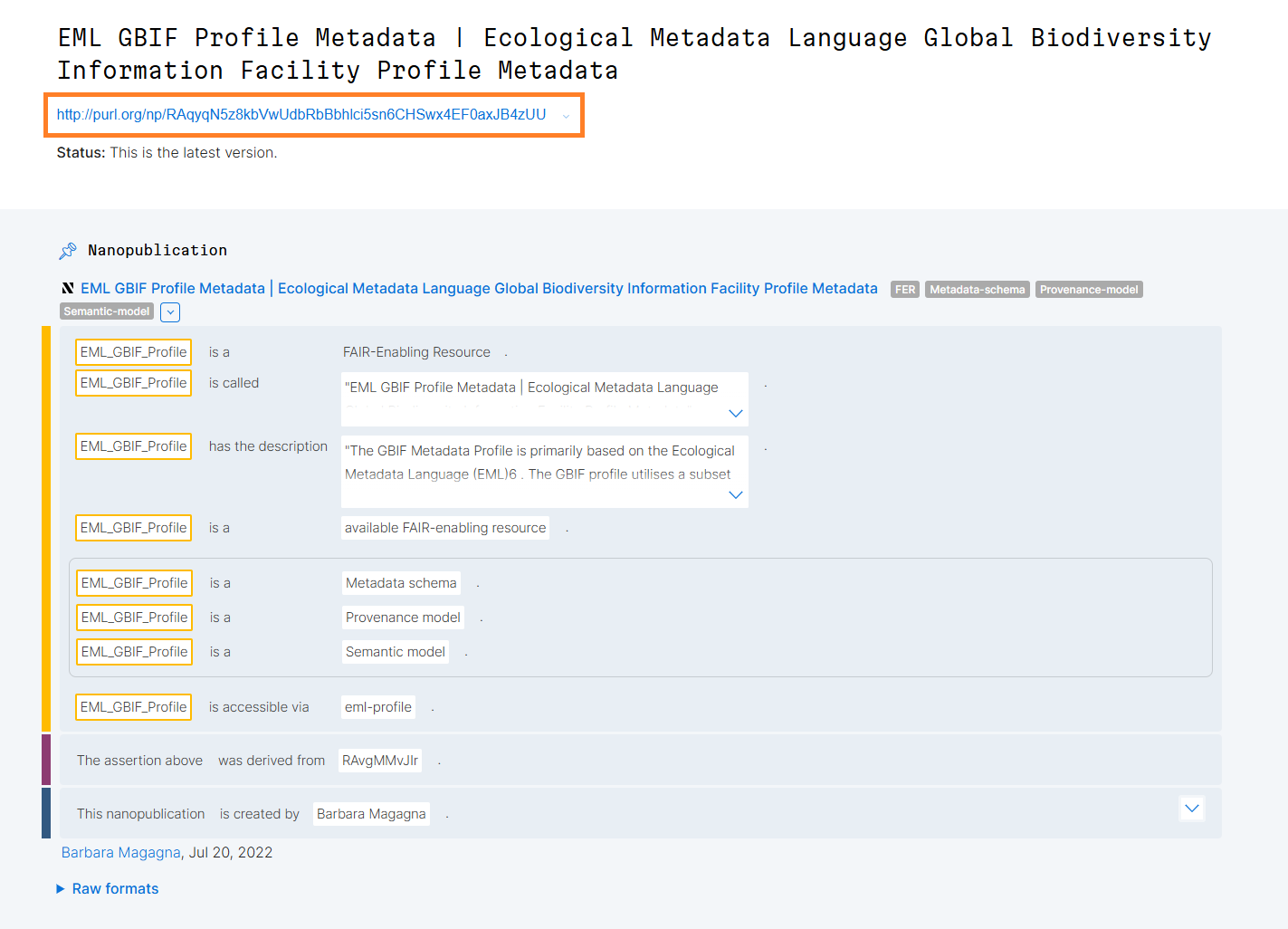Expand the small chevron beside the purl.org URL
The height and width of the screenshot is (929, 1288).
tap(566, 116)
